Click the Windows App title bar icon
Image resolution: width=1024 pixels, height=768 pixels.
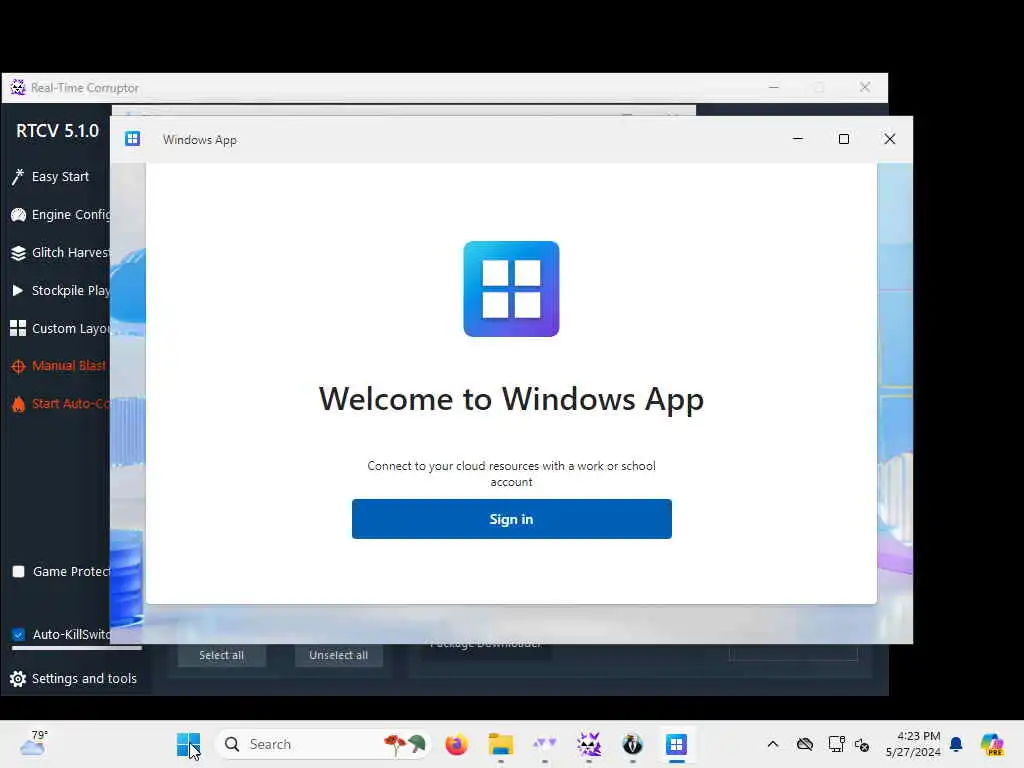tap(133, 138)
